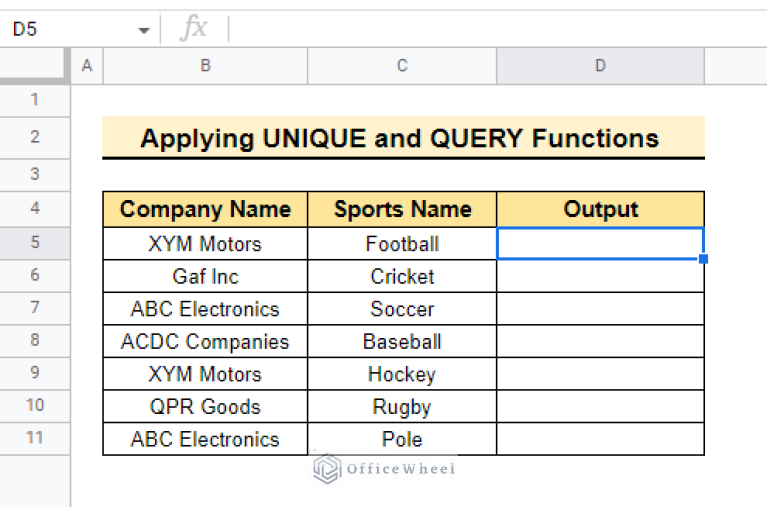This screenshot has width=767, height=507.
Task: Select row 8 header
Action: (x=34, y=341)
